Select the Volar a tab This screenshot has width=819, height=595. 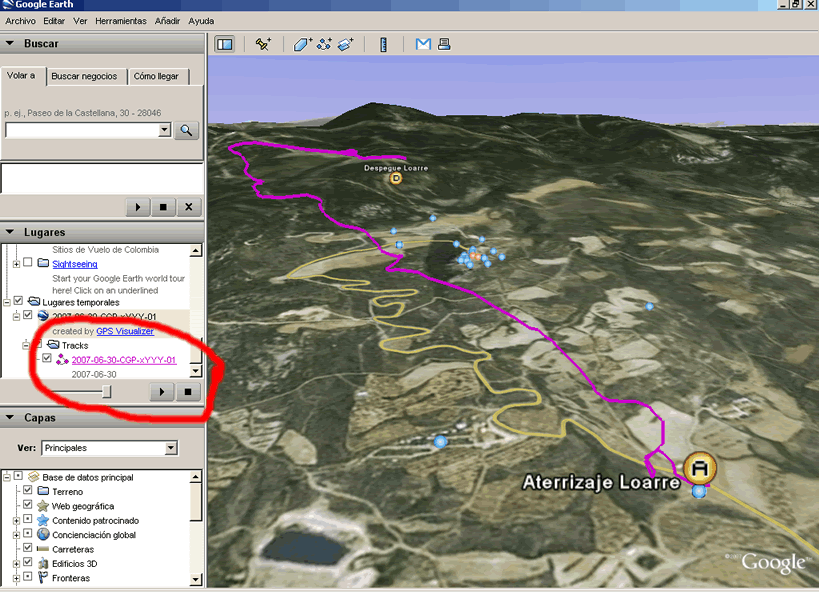click(23, 75)
